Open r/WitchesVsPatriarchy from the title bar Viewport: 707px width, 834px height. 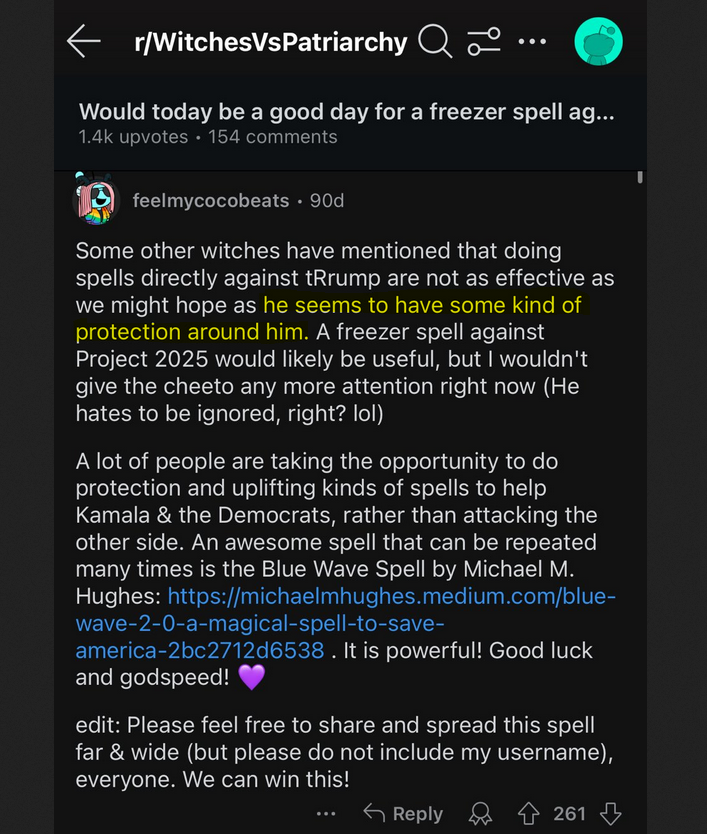coord(270,41)
